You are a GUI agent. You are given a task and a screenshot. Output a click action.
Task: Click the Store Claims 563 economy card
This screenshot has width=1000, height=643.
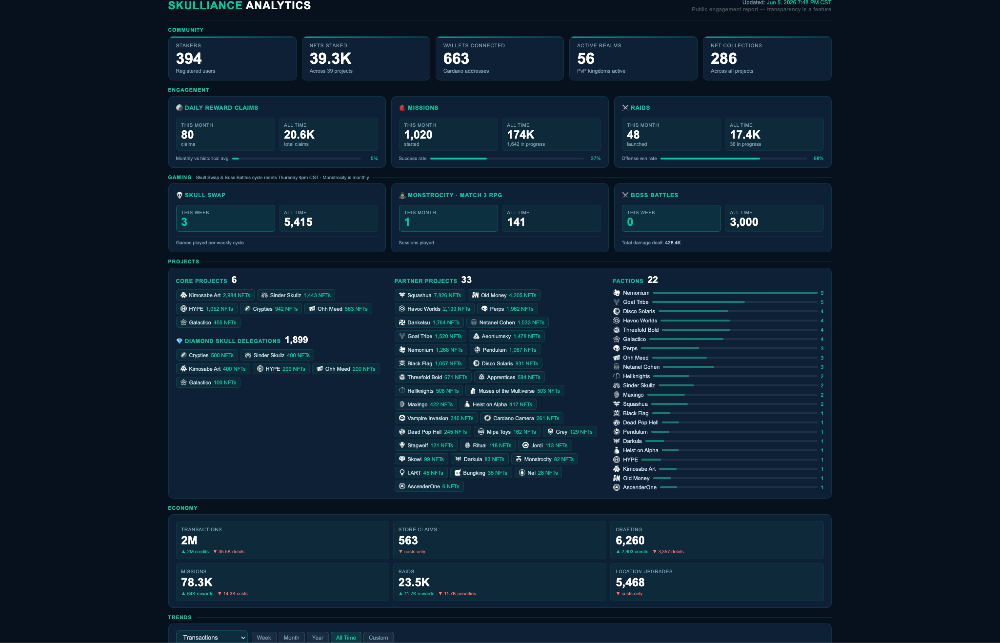pos(499,540)
